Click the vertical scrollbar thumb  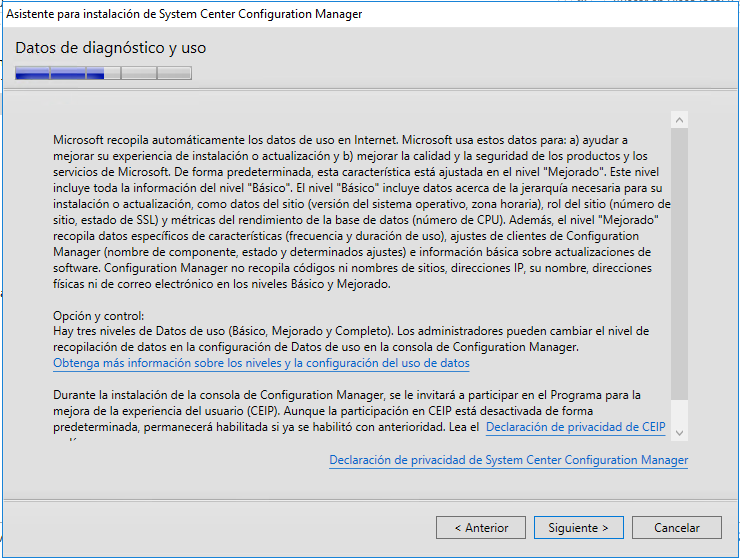pyautogui.click(x=679, y=264)
